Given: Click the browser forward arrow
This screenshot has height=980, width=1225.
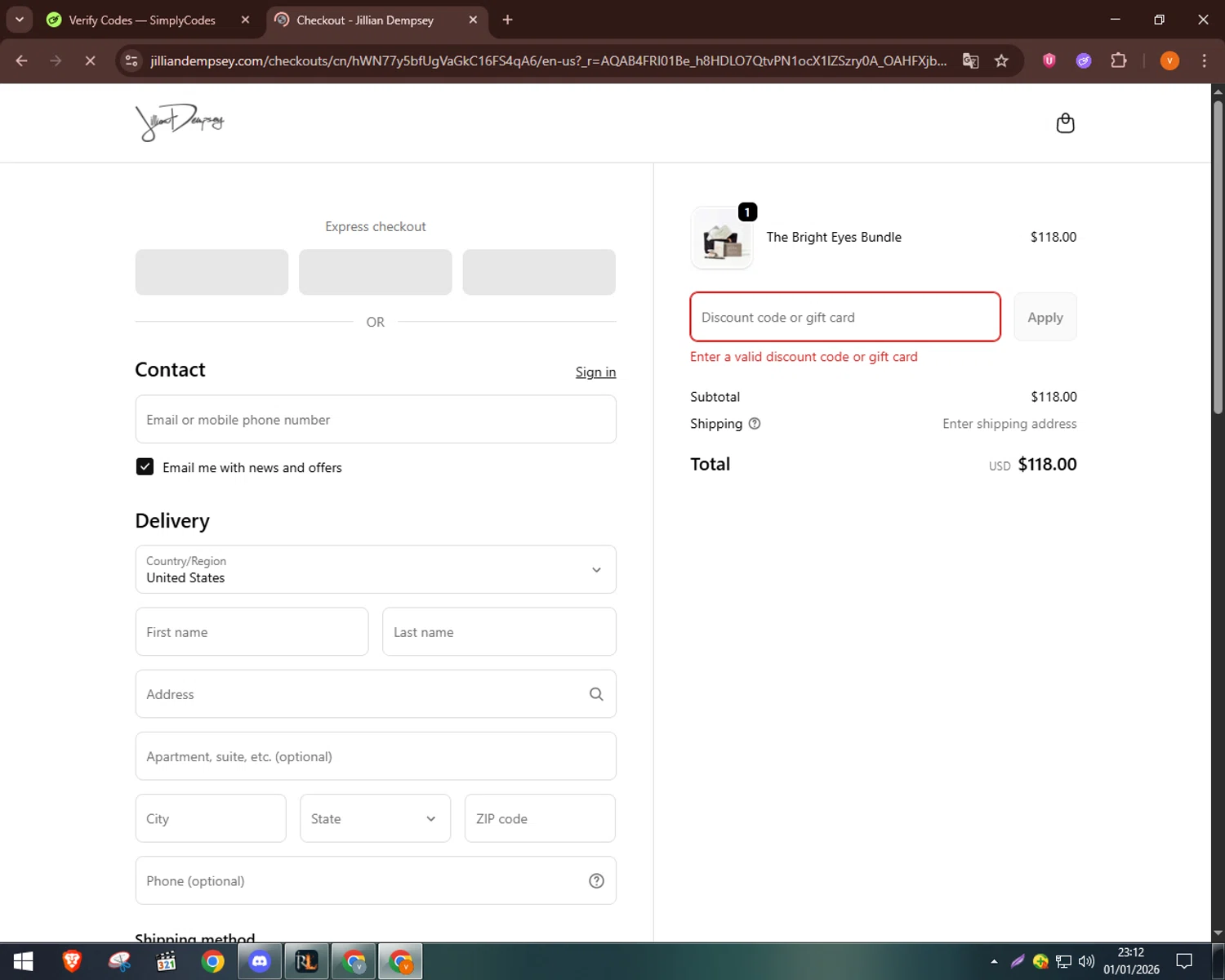Looking at the screenshot, I should pos(56,60).
